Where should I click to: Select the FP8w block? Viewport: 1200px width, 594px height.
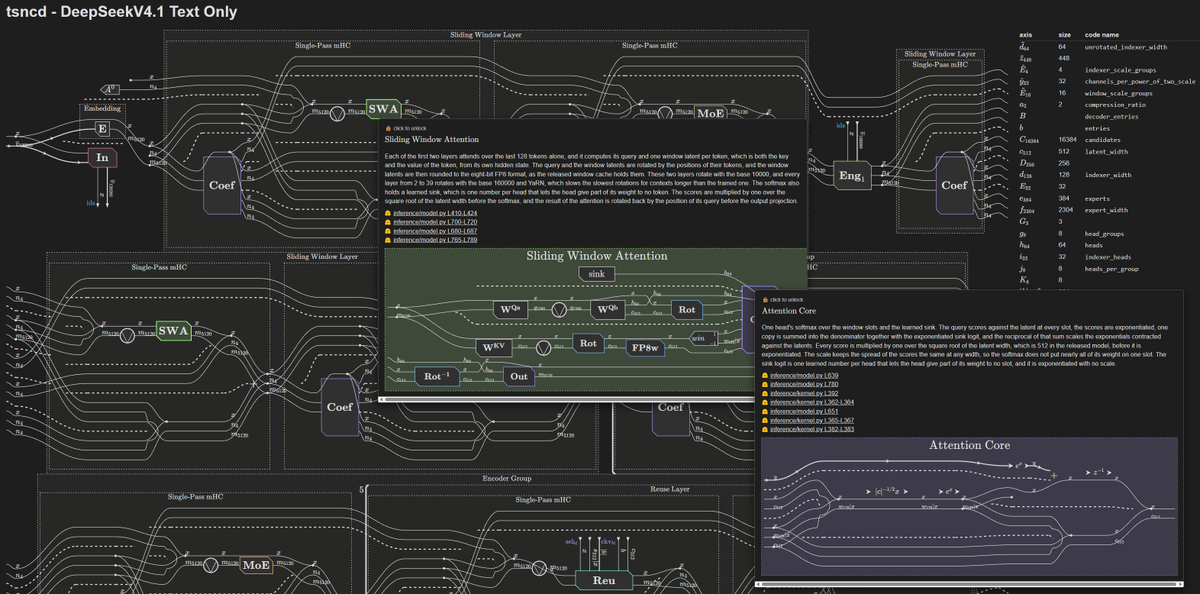click(644, 347)
